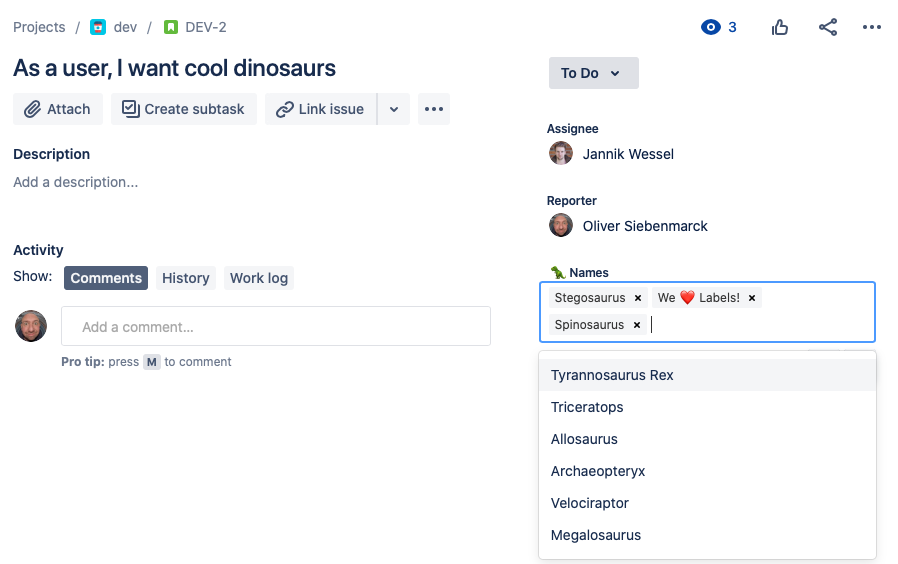
Task: Select Tyrannosaurus Rex from the dropdown
Action: click(707, 375)
